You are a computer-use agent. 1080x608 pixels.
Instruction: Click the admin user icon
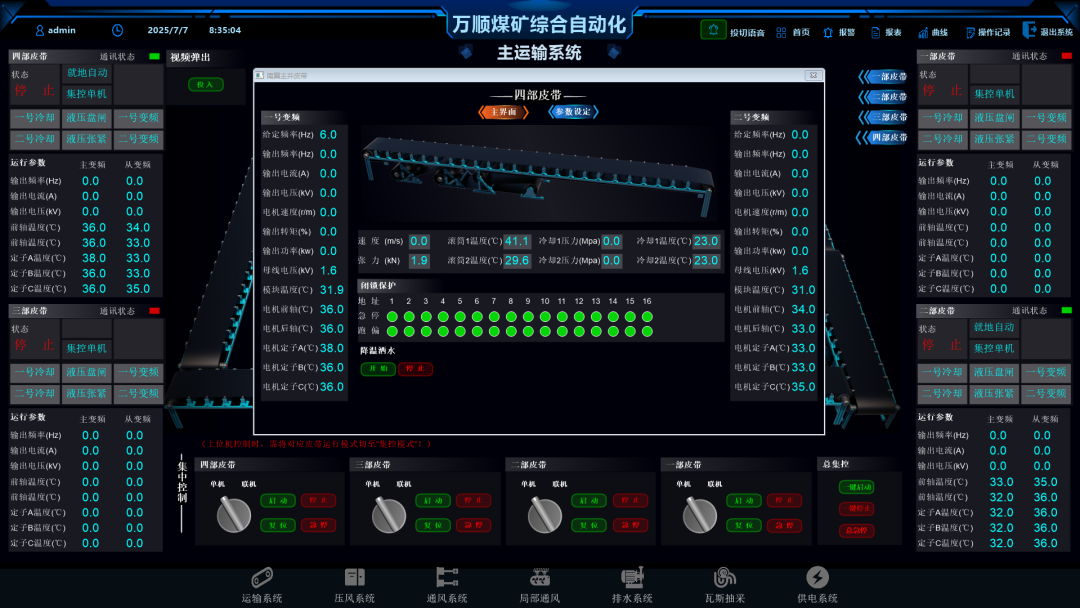[x=39, y=30]
